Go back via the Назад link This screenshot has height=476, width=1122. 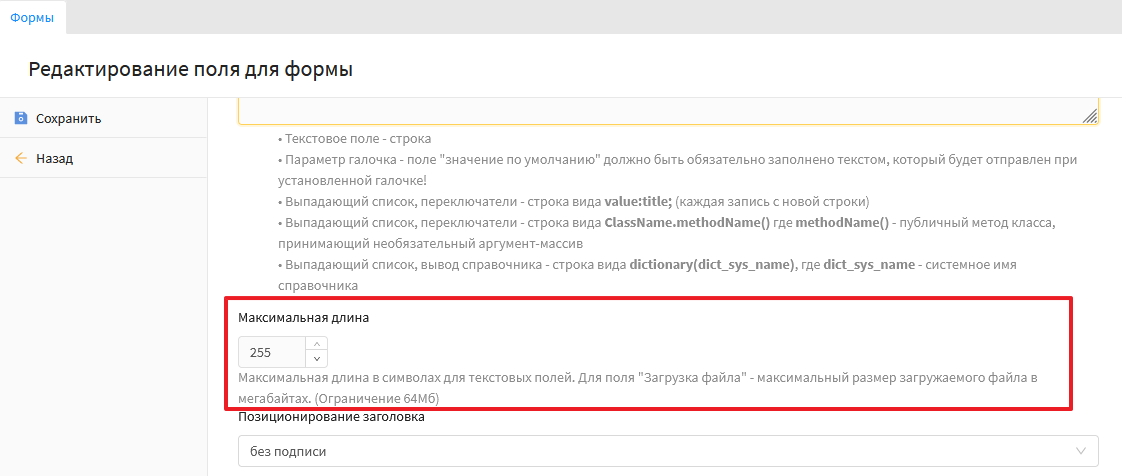point(54,158)
